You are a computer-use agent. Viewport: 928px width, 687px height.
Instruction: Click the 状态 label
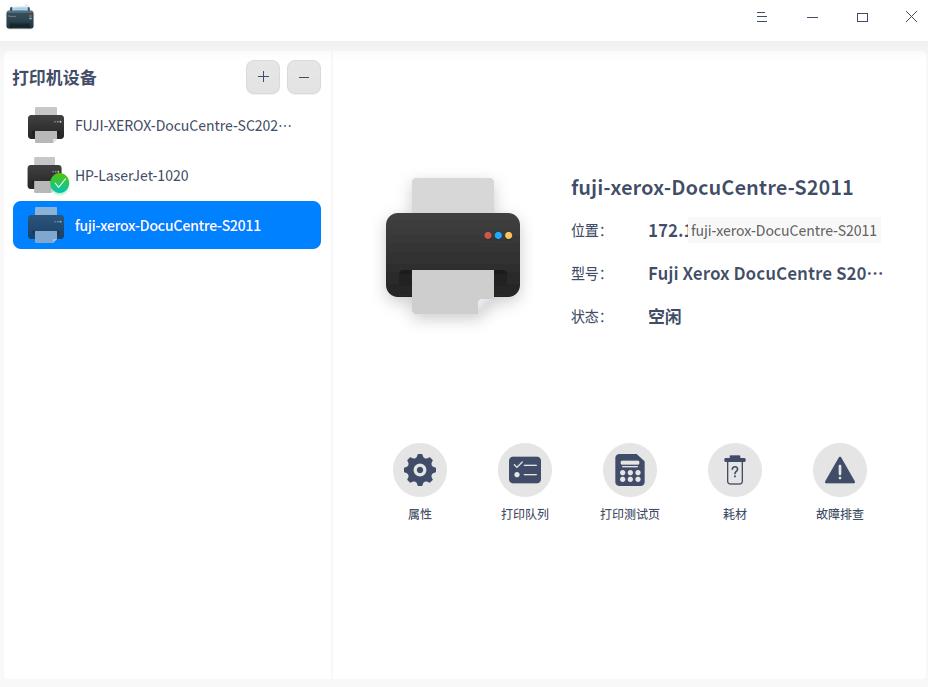[588, 317]
